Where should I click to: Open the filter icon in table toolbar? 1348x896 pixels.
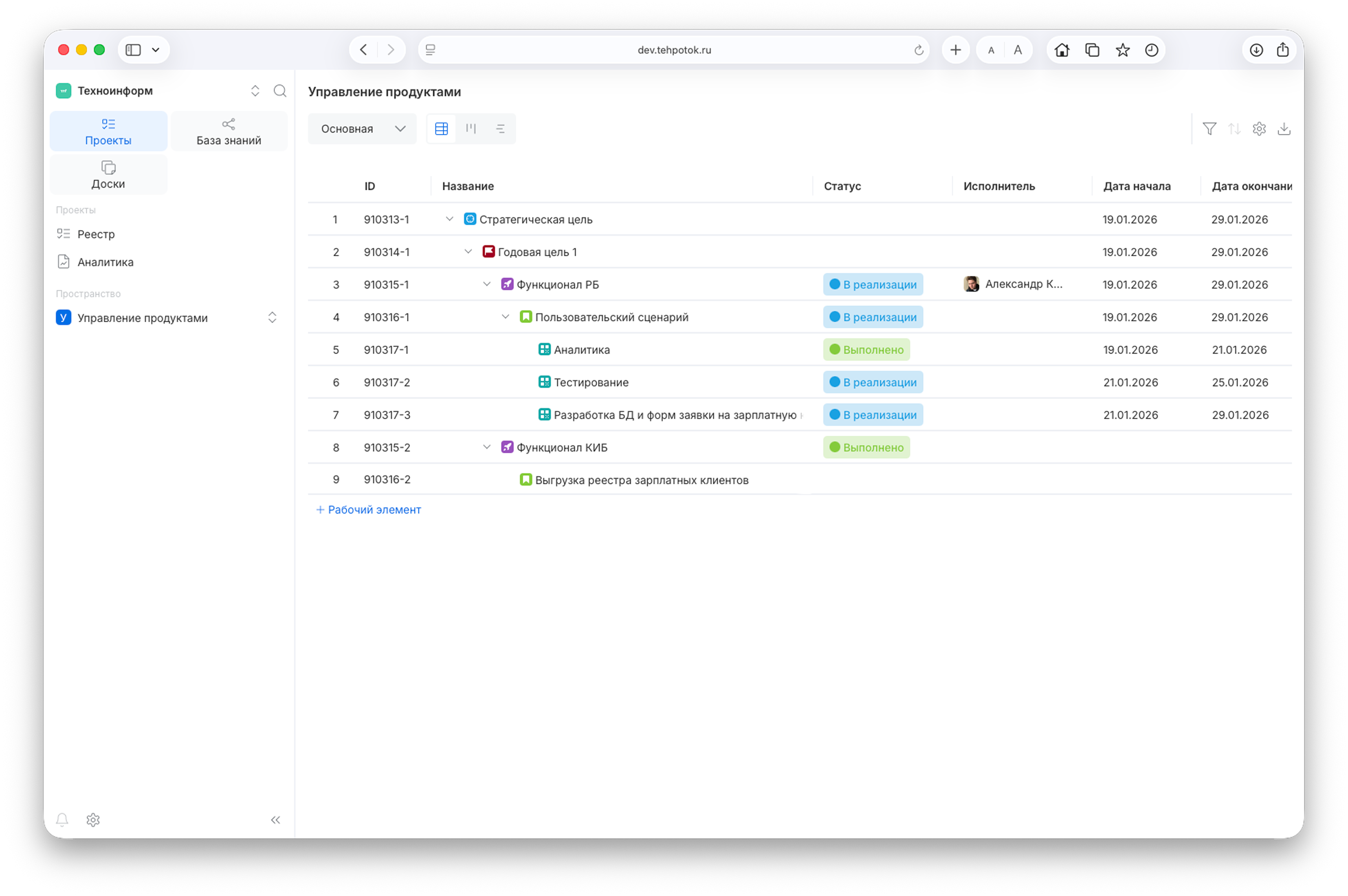(1209, 129)
